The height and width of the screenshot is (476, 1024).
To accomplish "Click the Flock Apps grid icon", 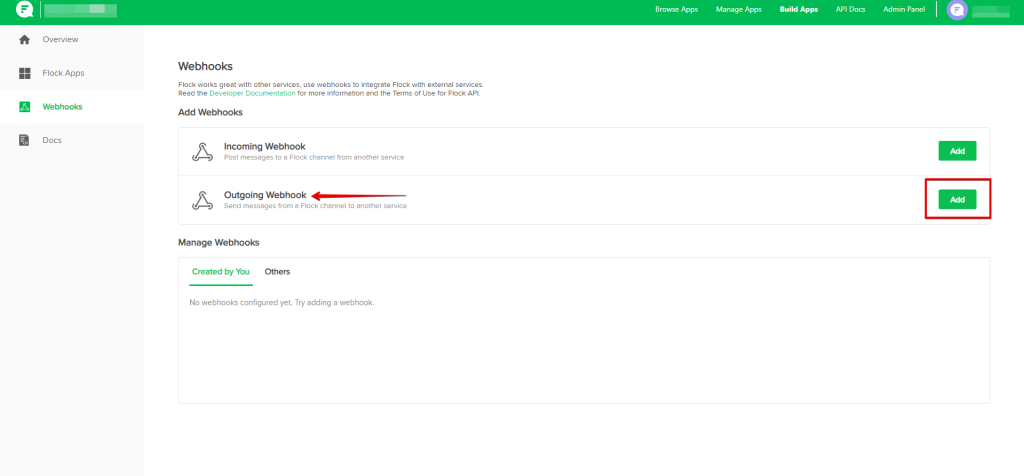I will click(24, 73).
